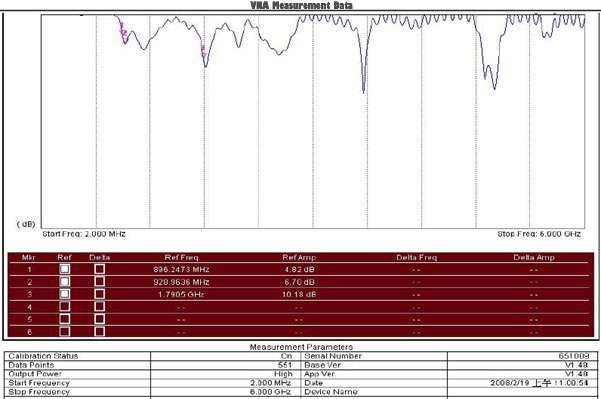Click the Delta Amp column header
601x399 pixels.
534,257
